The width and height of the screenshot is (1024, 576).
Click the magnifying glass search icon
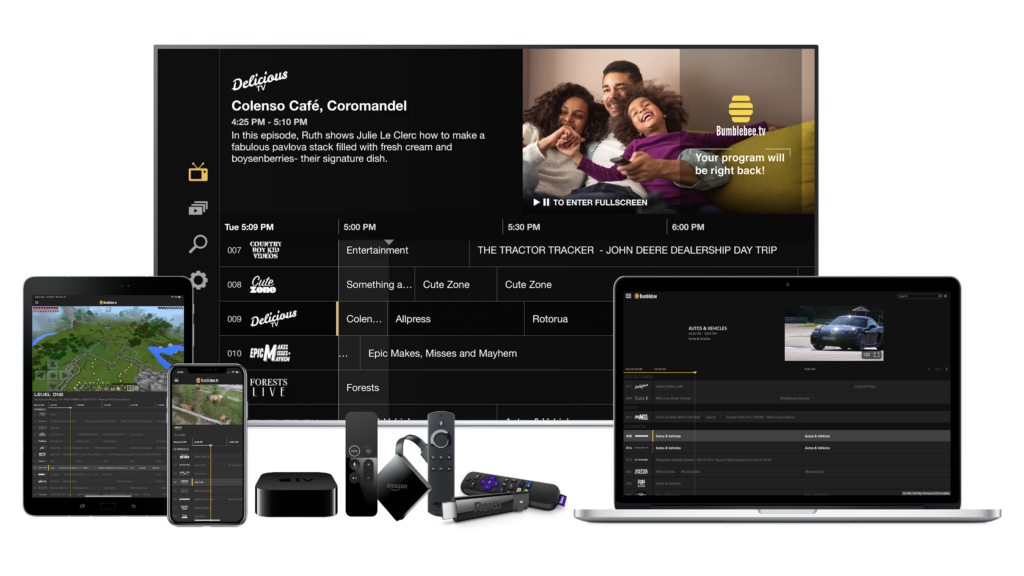(198, 244)
